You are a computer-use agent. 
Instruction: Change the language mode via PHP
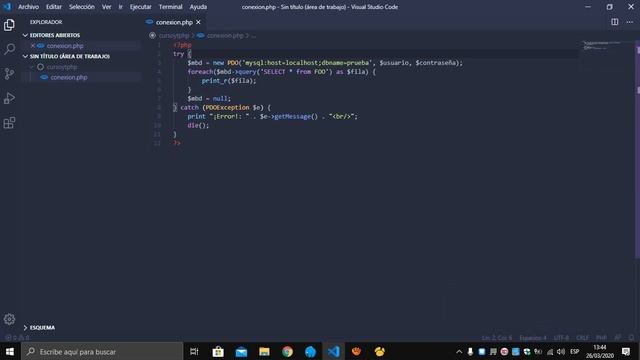coord(601,338)
